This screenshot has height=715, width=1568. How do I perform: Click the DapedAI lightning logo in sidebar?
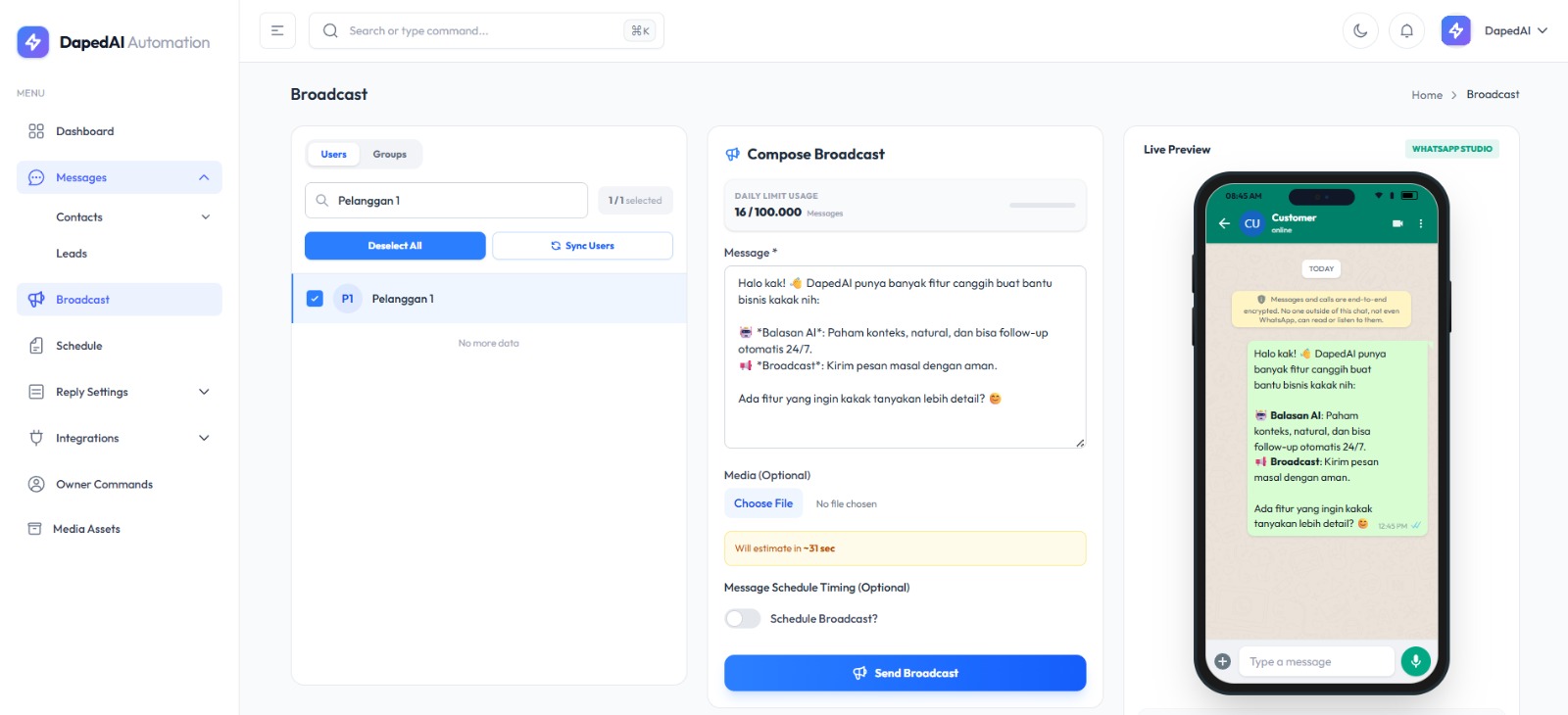[32, 42]
